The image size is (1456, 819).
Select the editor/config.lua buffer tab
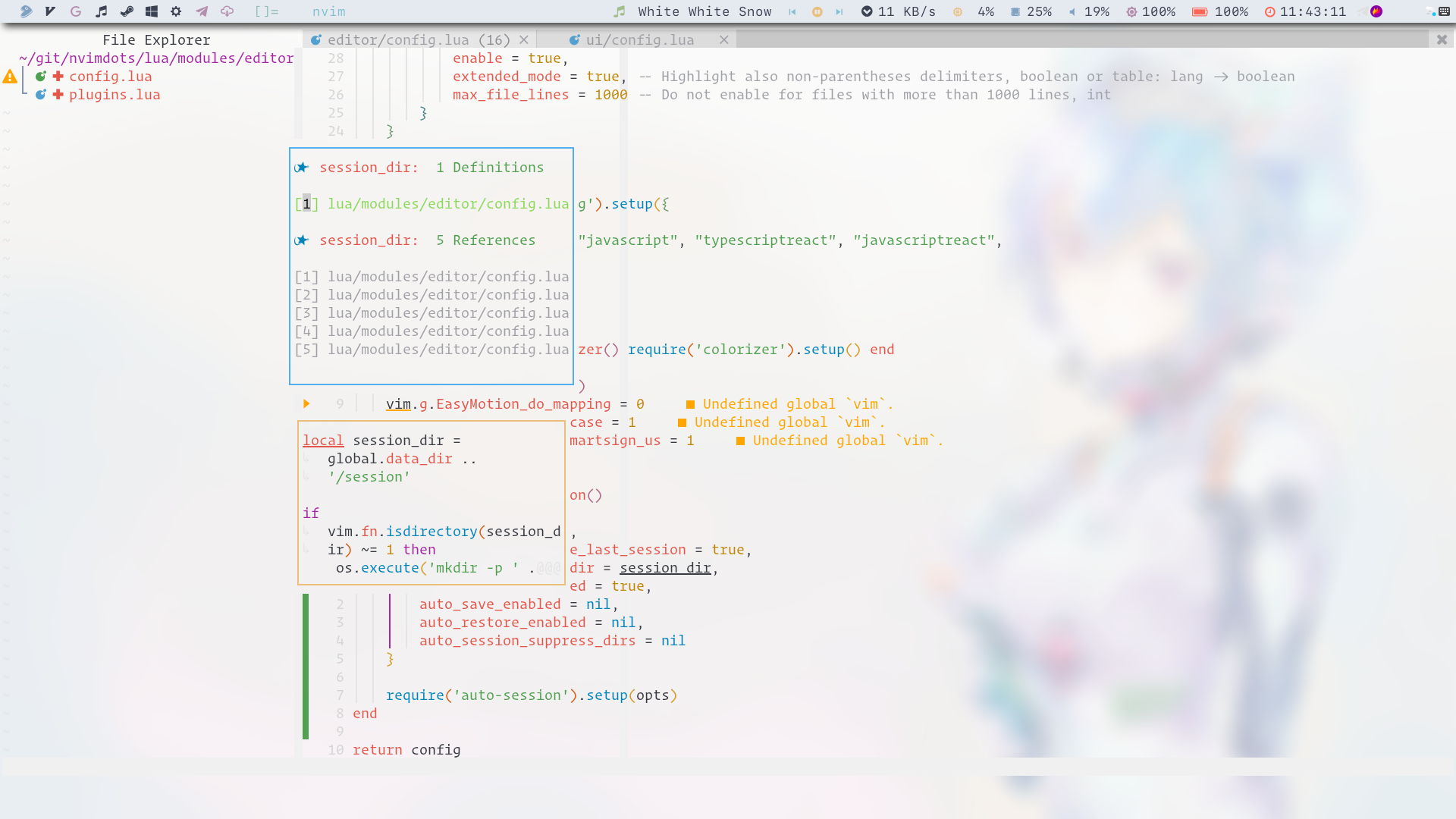[418, 40]
